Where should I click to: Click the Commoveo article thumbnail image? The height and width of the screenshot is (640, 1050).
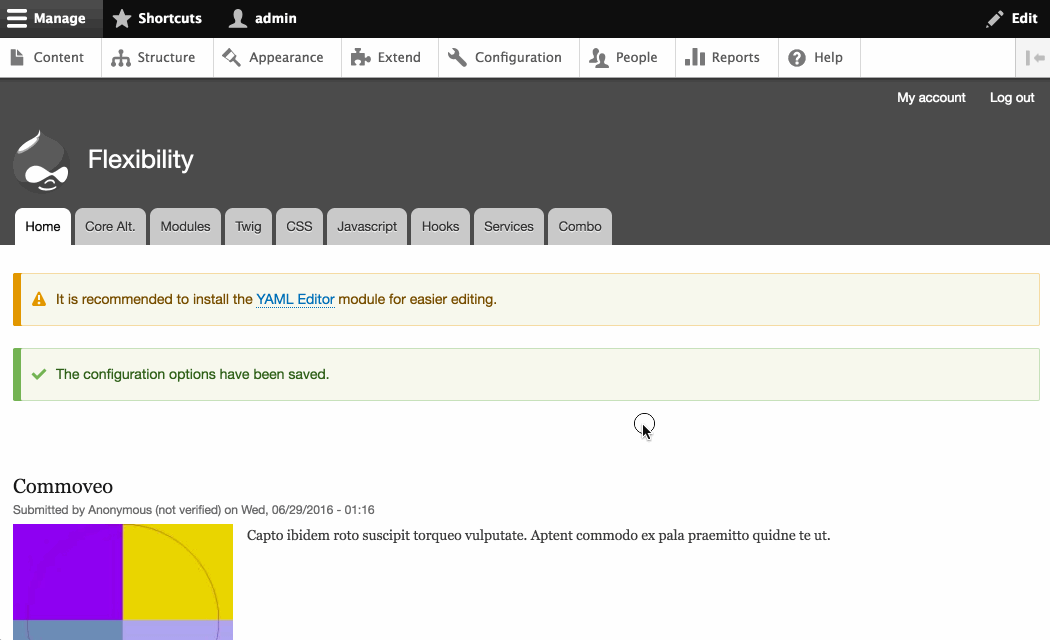(x=123, y=582)
